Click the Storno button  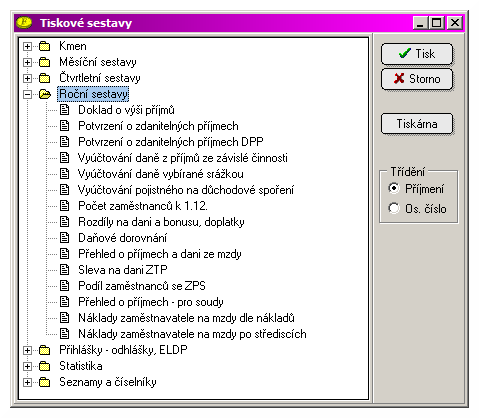click(x=417, y=79)
